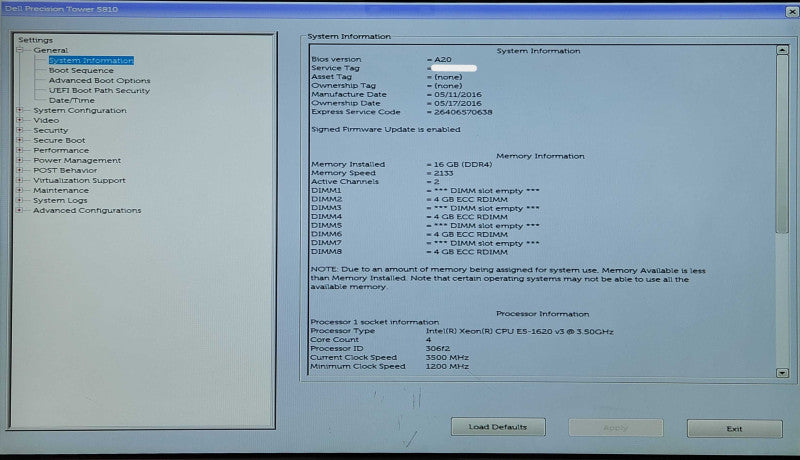Click the Asset Tag row
800x460 pixels.
(387, 77)
